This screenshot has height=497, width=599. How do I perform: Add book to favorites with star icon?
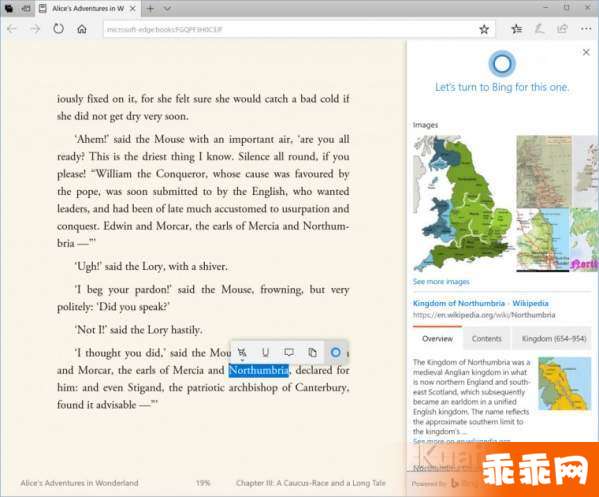coord(484,29)
